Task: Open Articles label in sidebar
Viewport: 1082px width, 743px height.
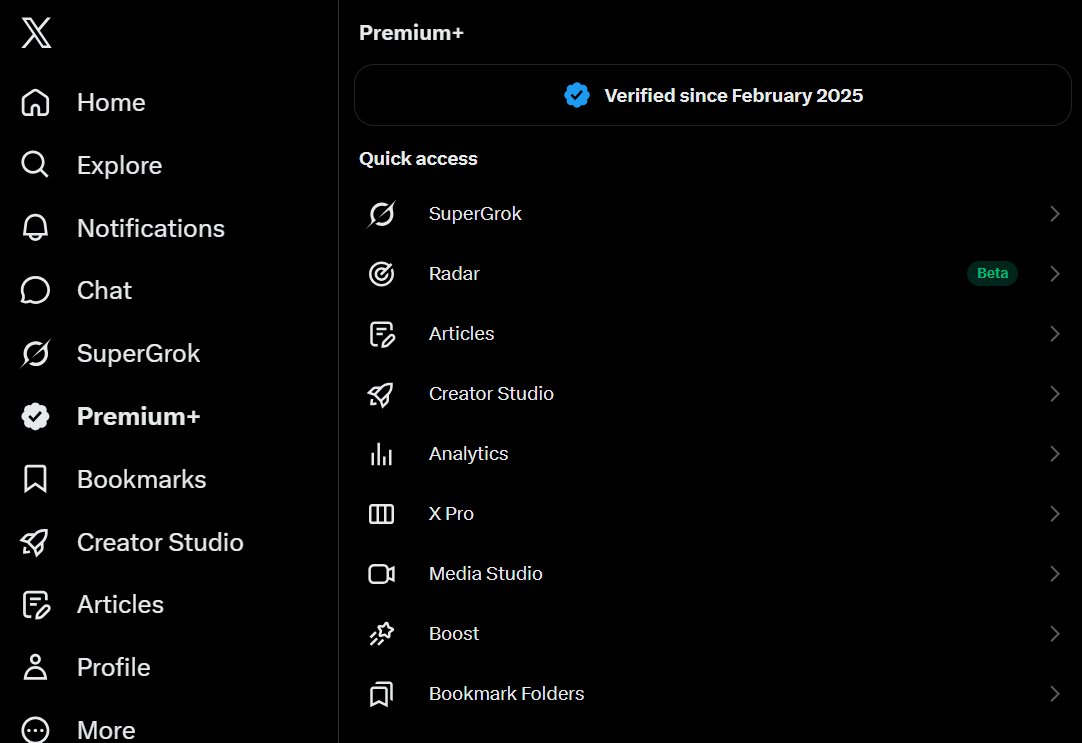Action: pos(121,604)
